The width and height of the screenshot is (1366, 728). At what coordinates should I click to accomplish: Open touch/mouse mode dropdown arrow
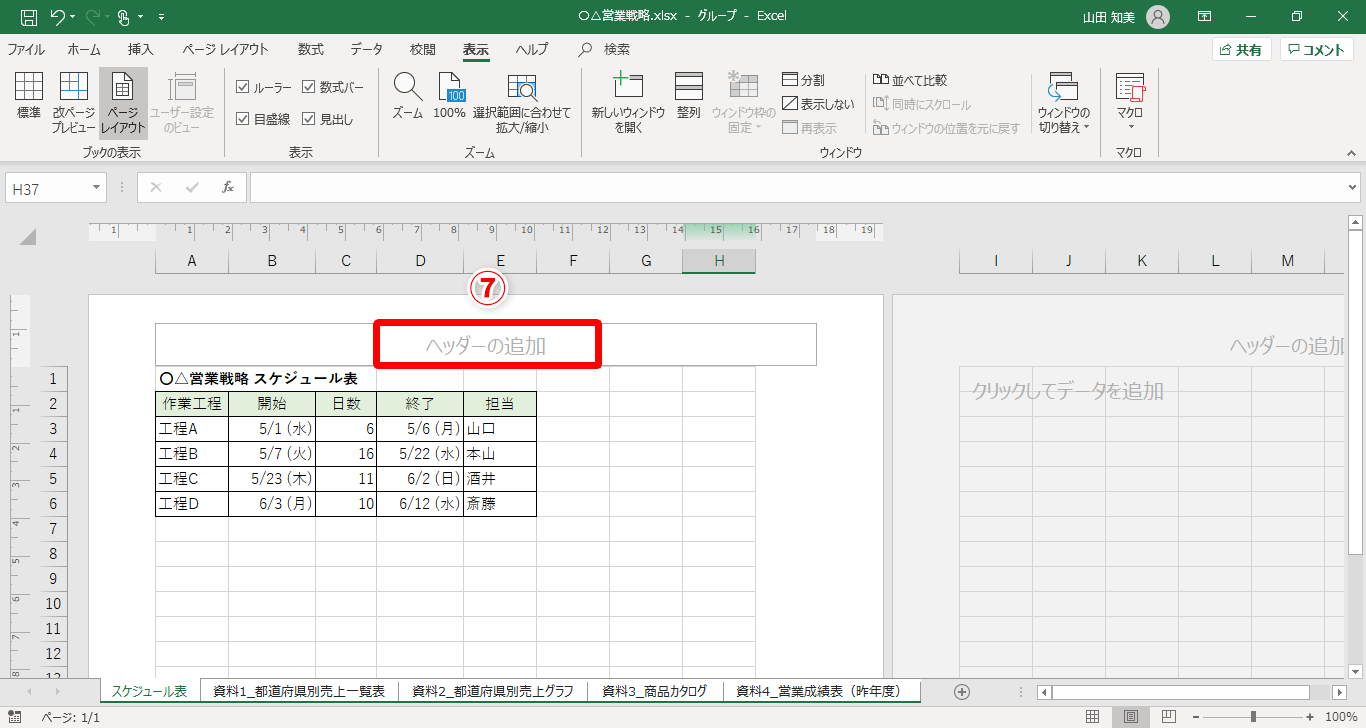coord(141,16)
